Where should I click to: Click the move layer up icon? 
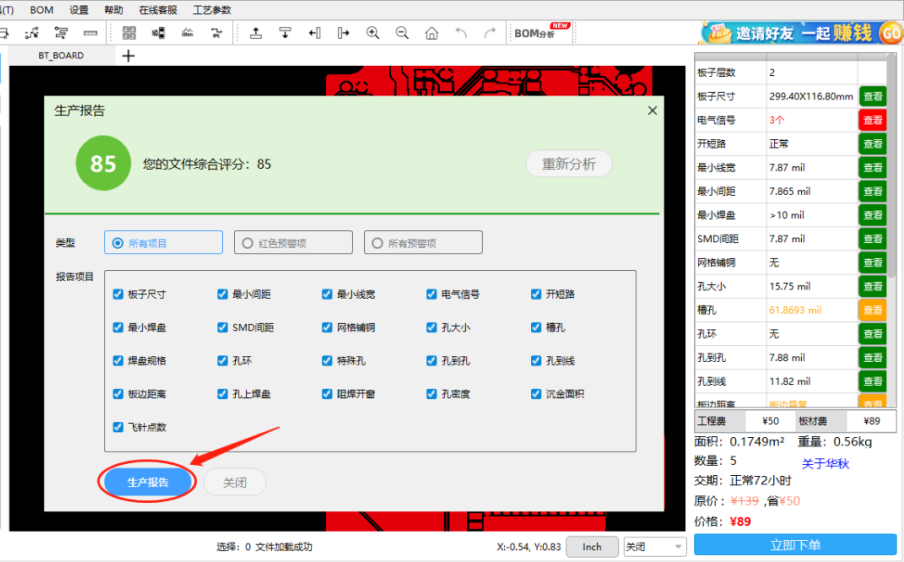pyautogui.click(x=255, y=33)
